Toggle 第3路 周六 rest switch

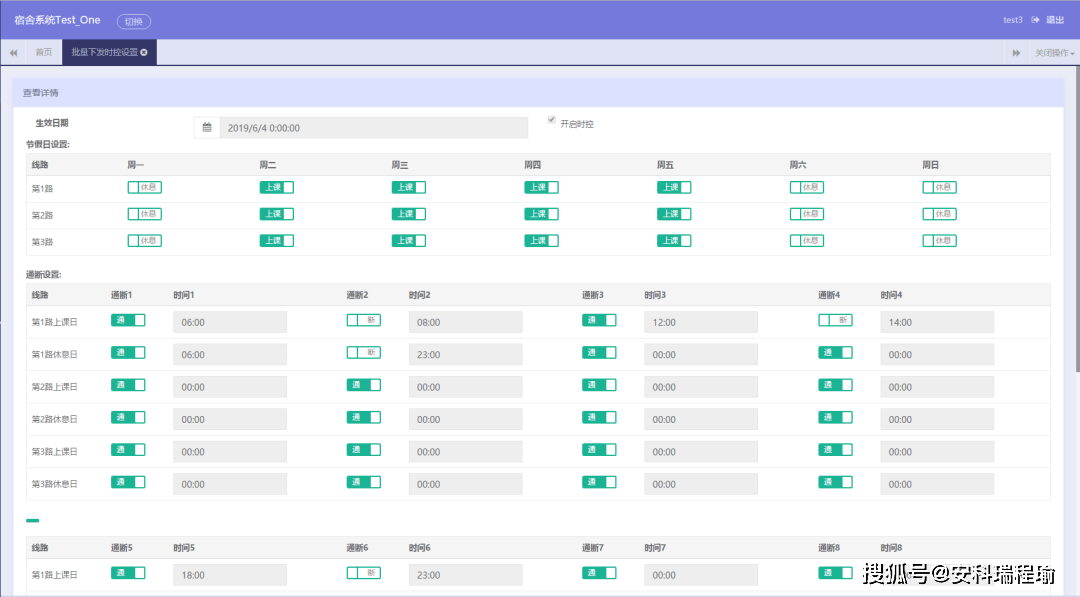(x=807, y=241)
